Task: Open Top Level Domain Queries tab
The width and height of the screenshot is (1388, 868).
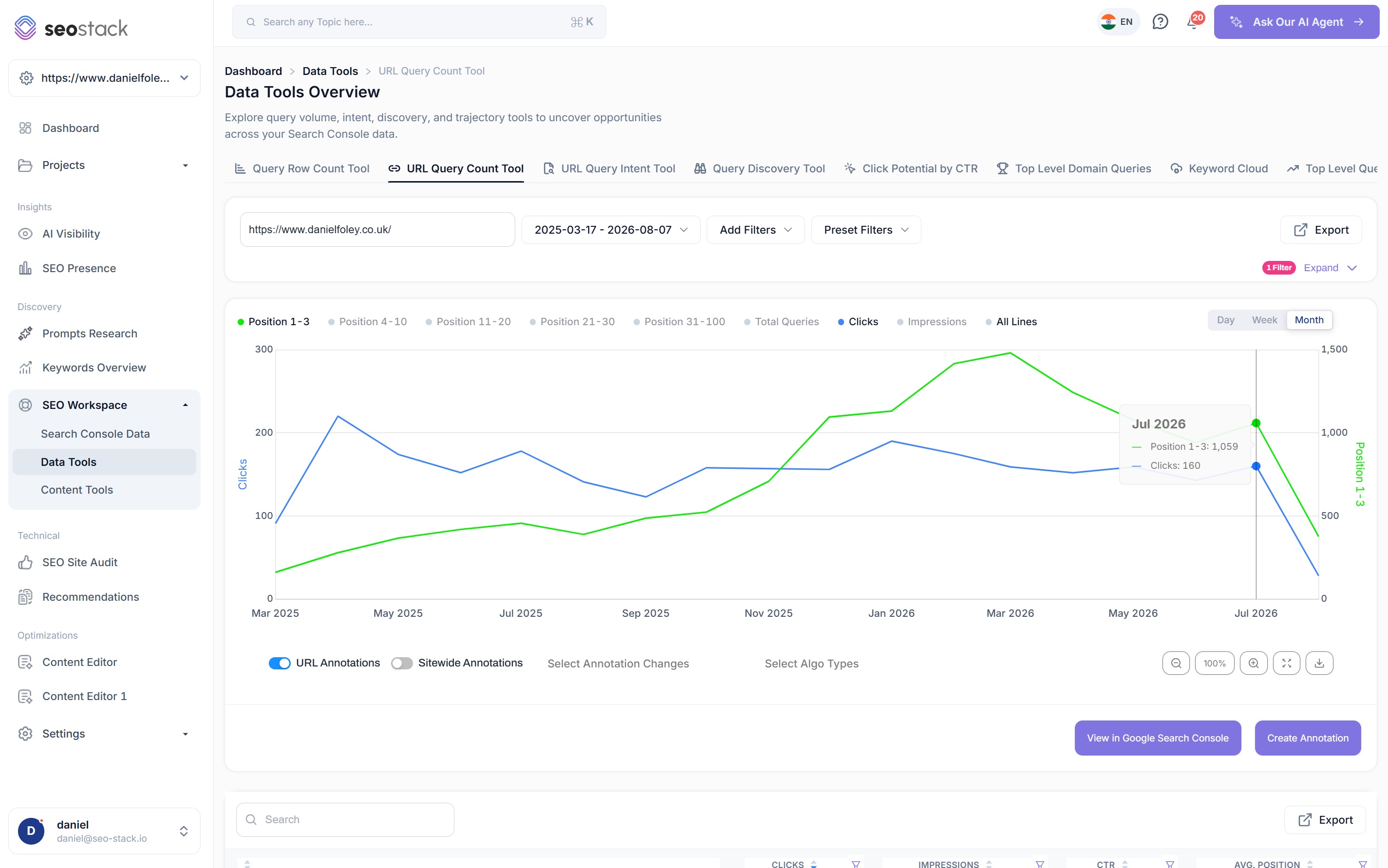Action: [1074, 168]
